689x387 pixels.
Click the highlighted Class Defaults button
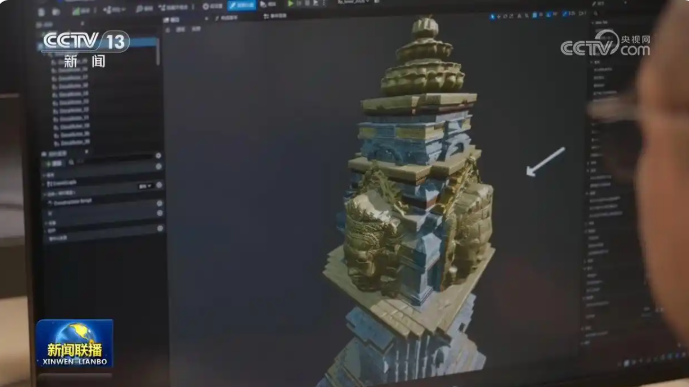pos(242,5)
